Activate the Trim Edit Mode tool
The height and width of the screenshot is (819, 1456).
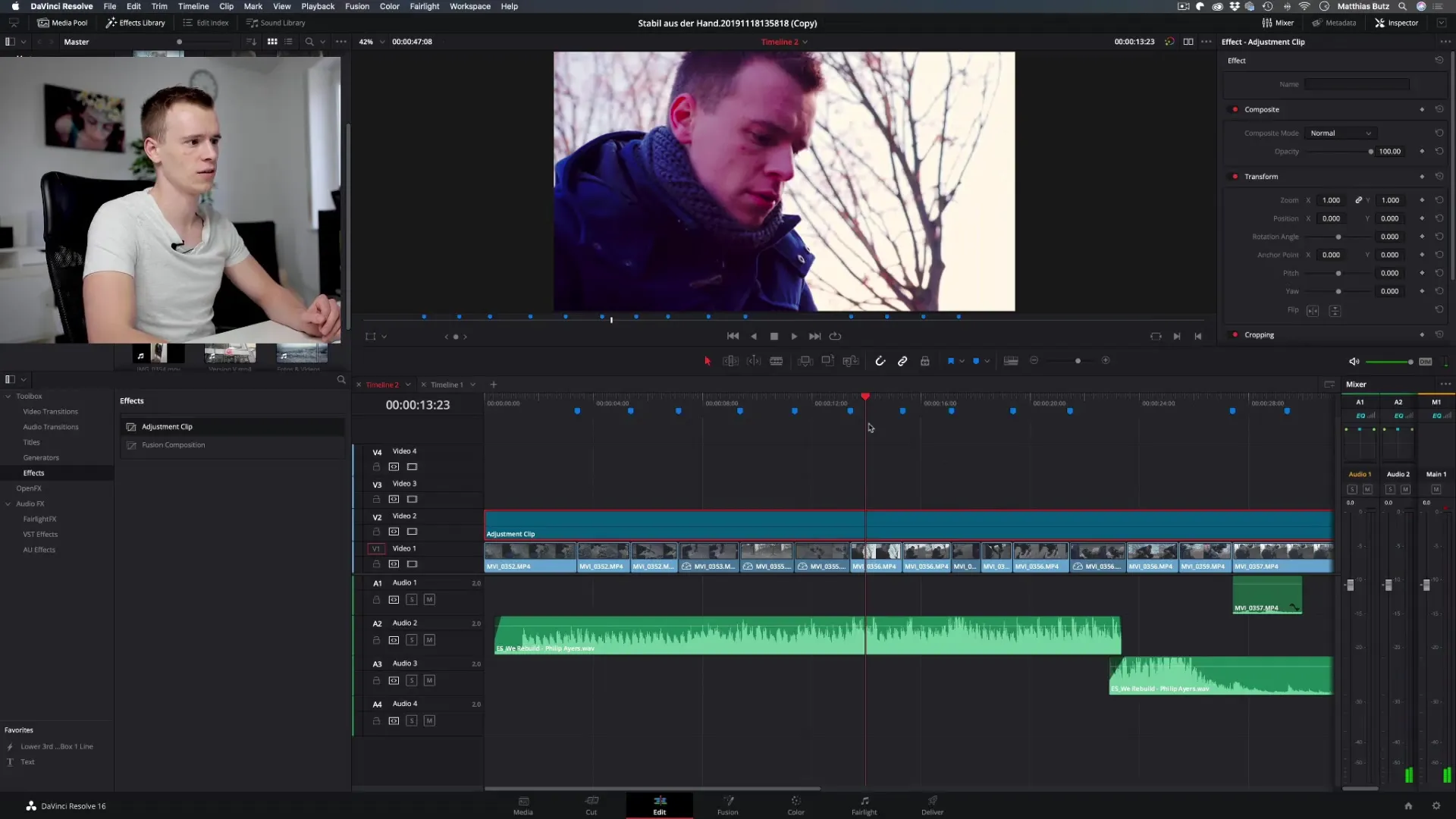pos(730,361)
